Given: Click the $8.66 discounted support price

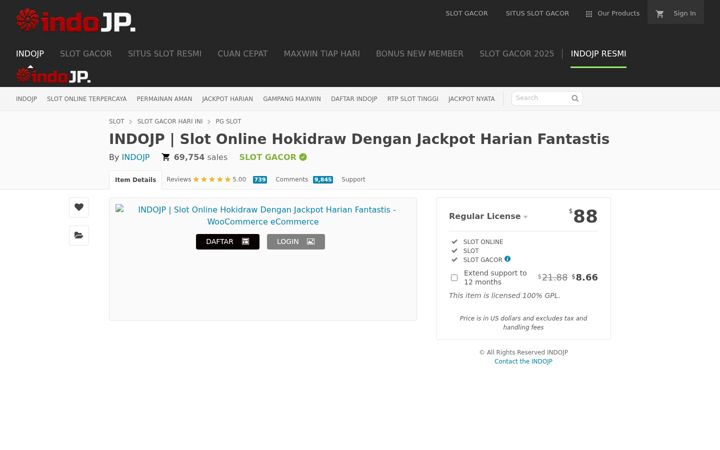Looking at the screenshot, I should (x=585, y=277).
